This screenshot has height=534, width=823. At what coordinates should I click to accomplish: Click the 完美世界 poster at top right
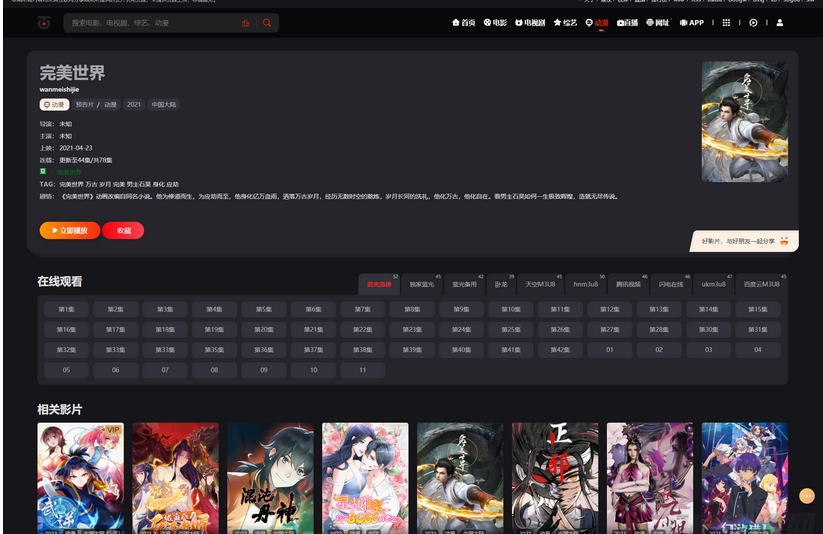point(745,122)
